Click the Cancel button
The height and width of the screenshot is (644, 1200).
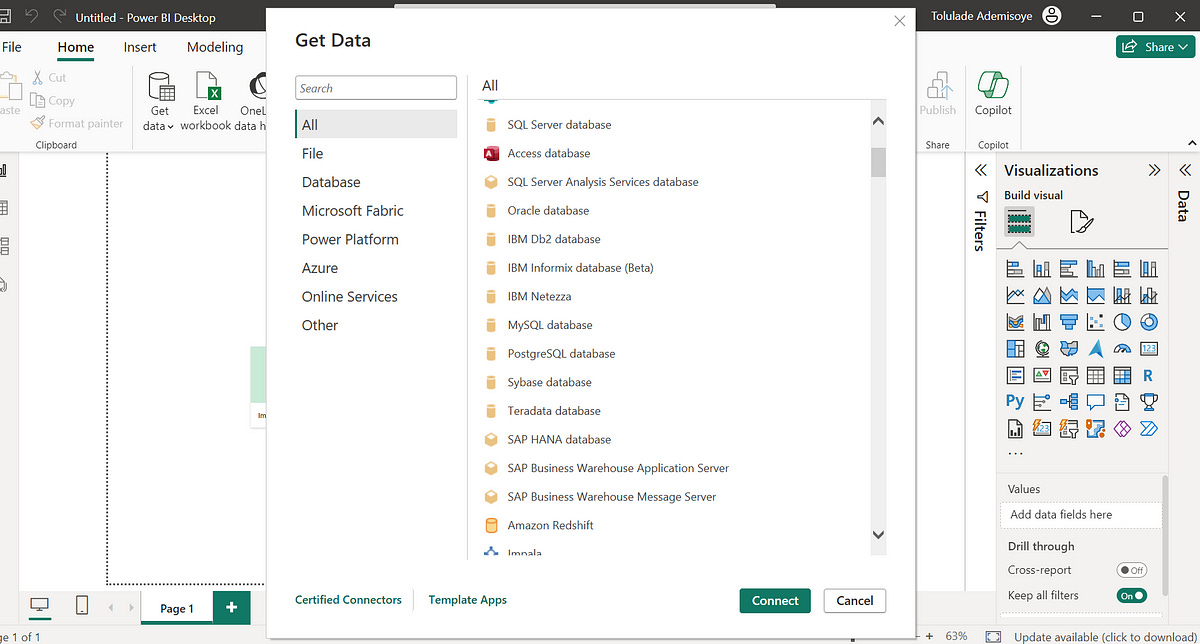click(x=855, y=600)
